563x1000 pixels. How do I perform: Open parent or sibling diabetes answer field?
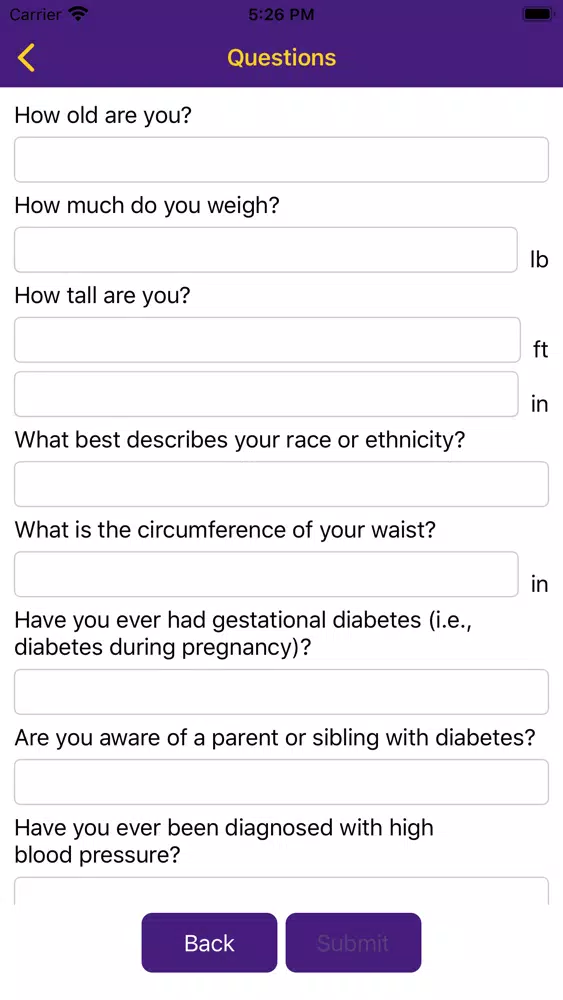(x=281, y=782)
